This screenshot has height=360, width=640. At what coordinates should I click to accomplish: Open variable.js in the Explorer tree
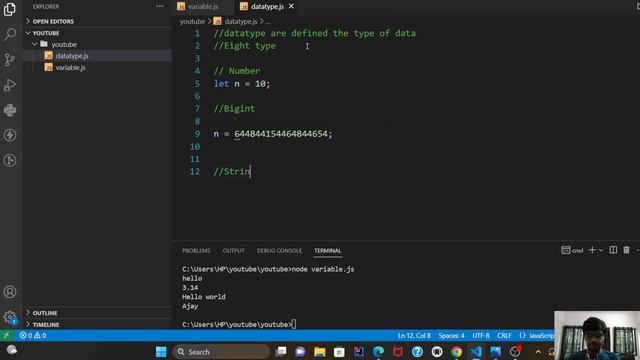pyautogui.click(x=97, y=68)
